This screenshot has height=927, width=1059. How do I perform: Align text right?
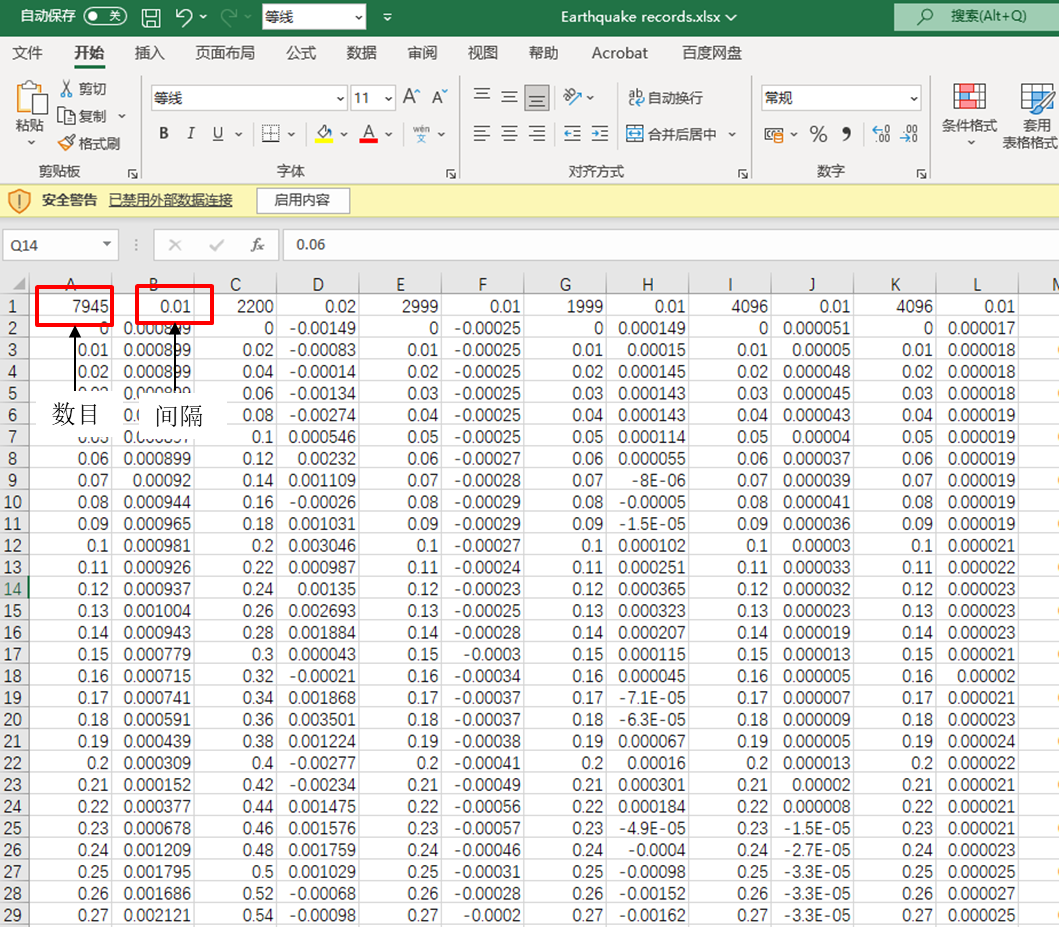[537, 134]
